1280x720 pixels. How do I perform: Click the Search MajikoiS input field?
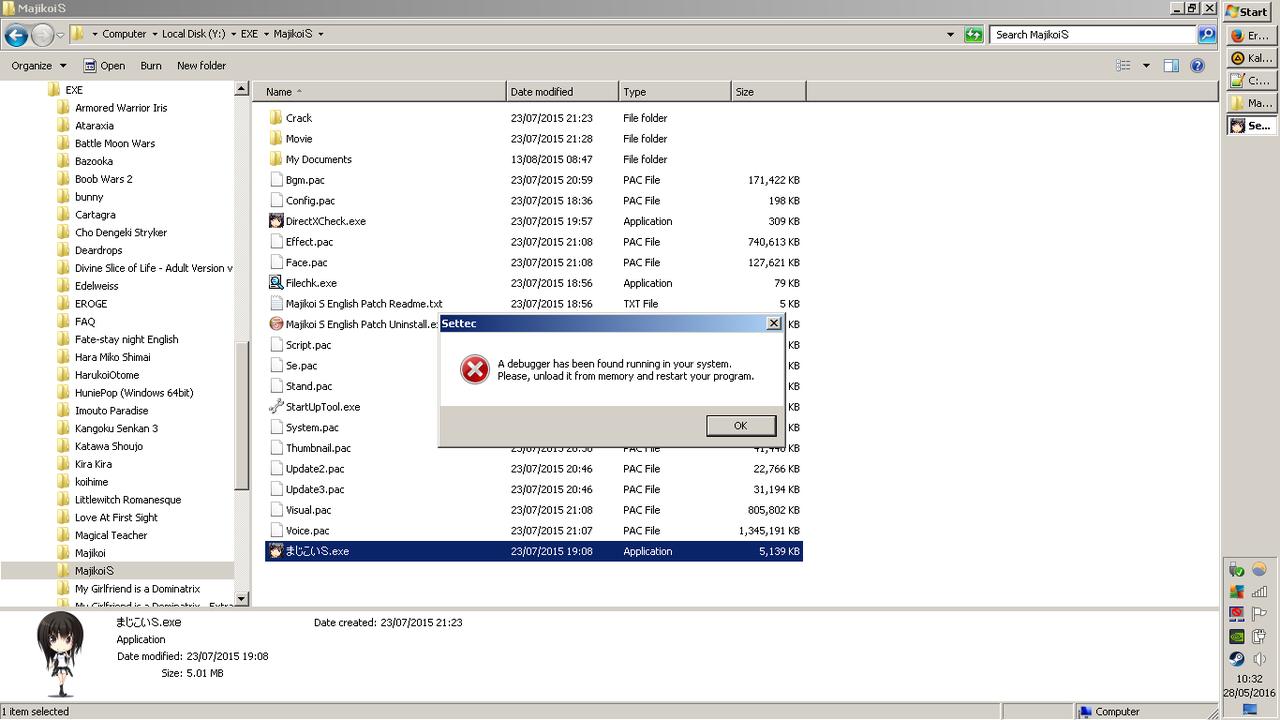point(1093,34)
